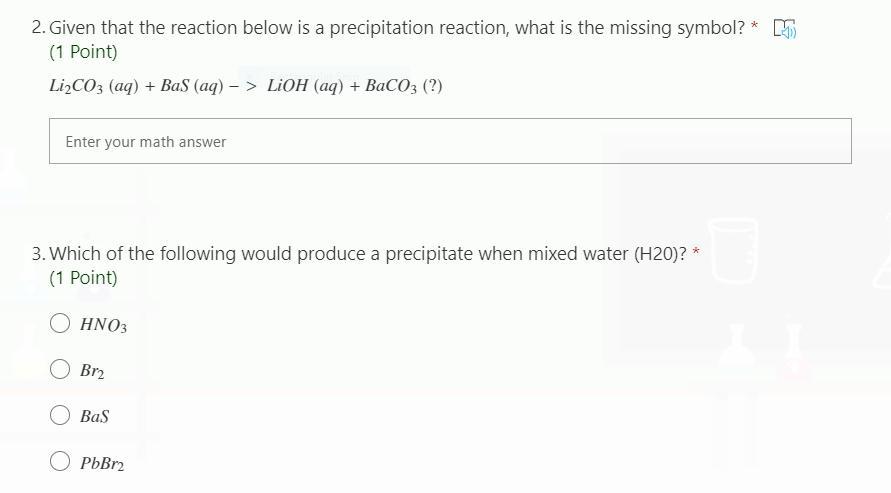Screen dimensions: 891x493
Task: Click the Li2CO3 reactant in the equation
Action: [x=76, y=86]
